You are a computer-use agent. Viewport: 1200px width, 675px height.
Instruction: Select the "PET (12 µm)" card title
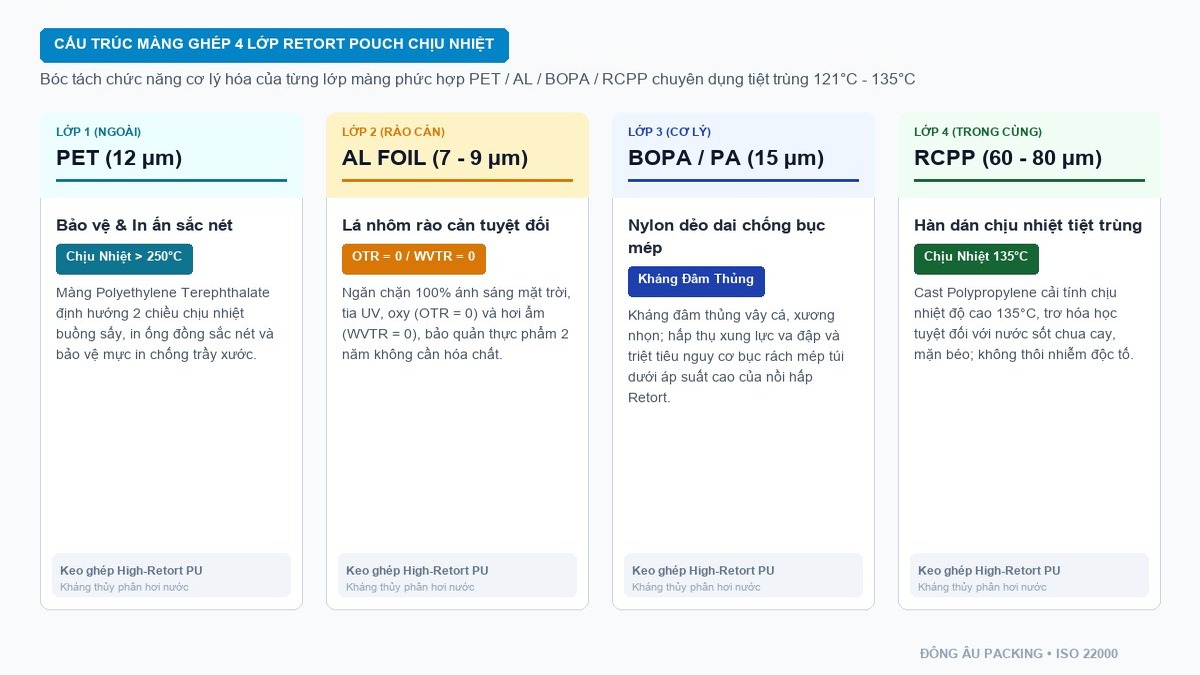click(x=119, y=158)
